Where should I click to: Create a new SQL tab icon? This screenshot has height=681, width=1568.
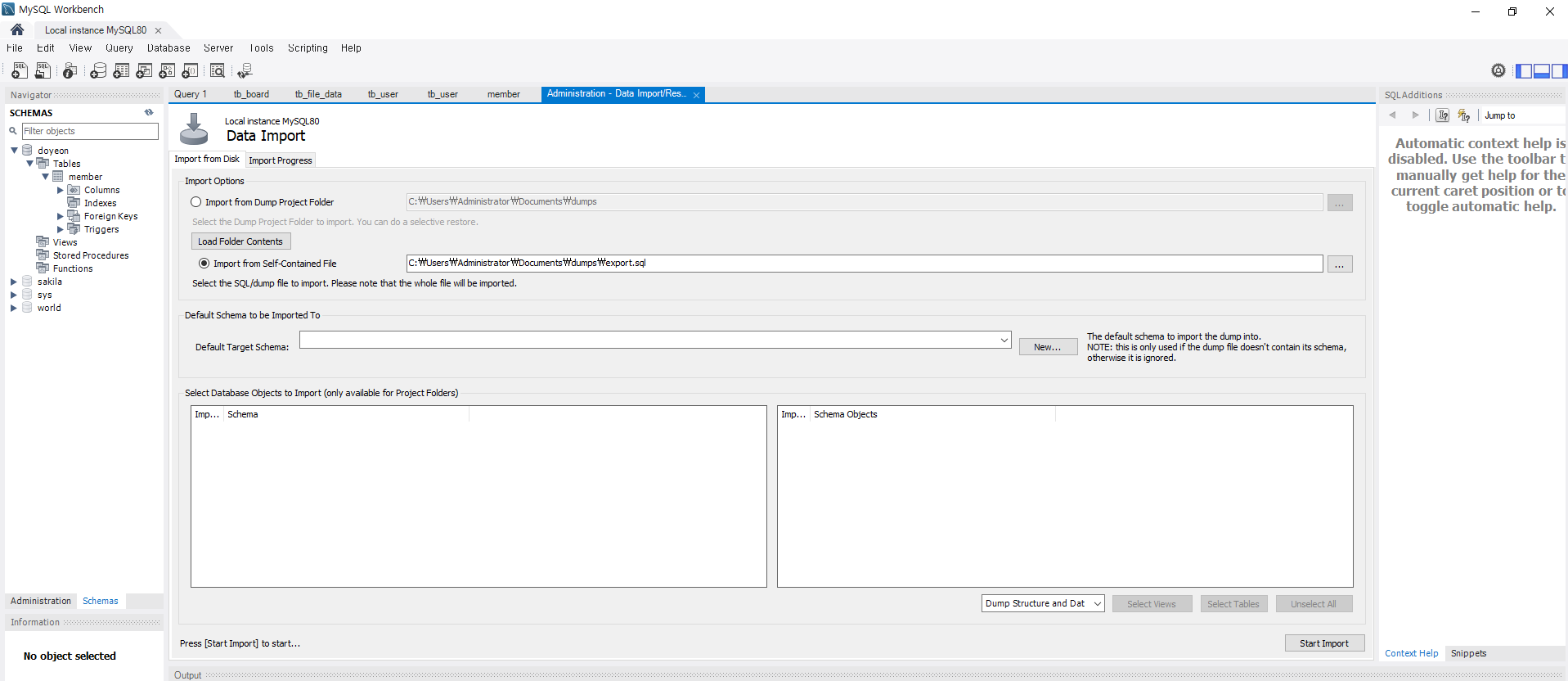pyautogui.click(x=20, y=71)
